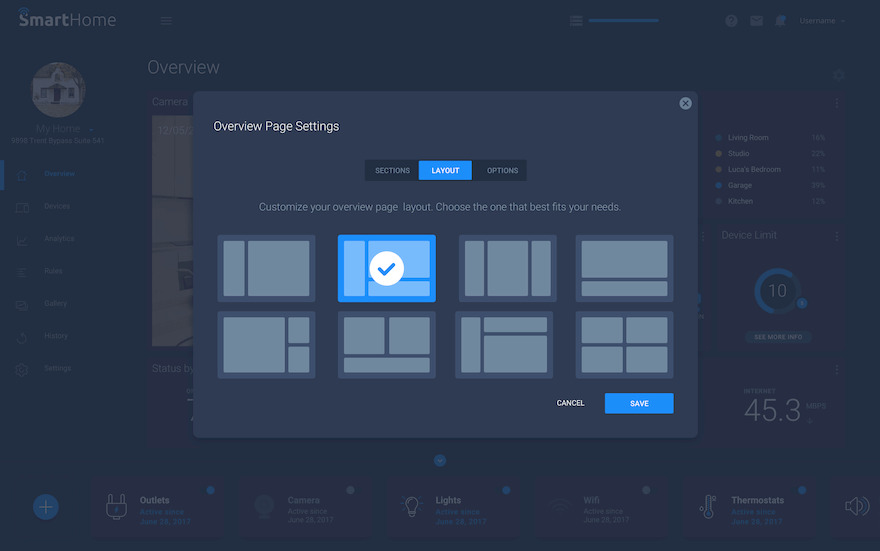Open Rules in the sidebar
The width and height of the screenshot is (880, 551).
point(53,271)
